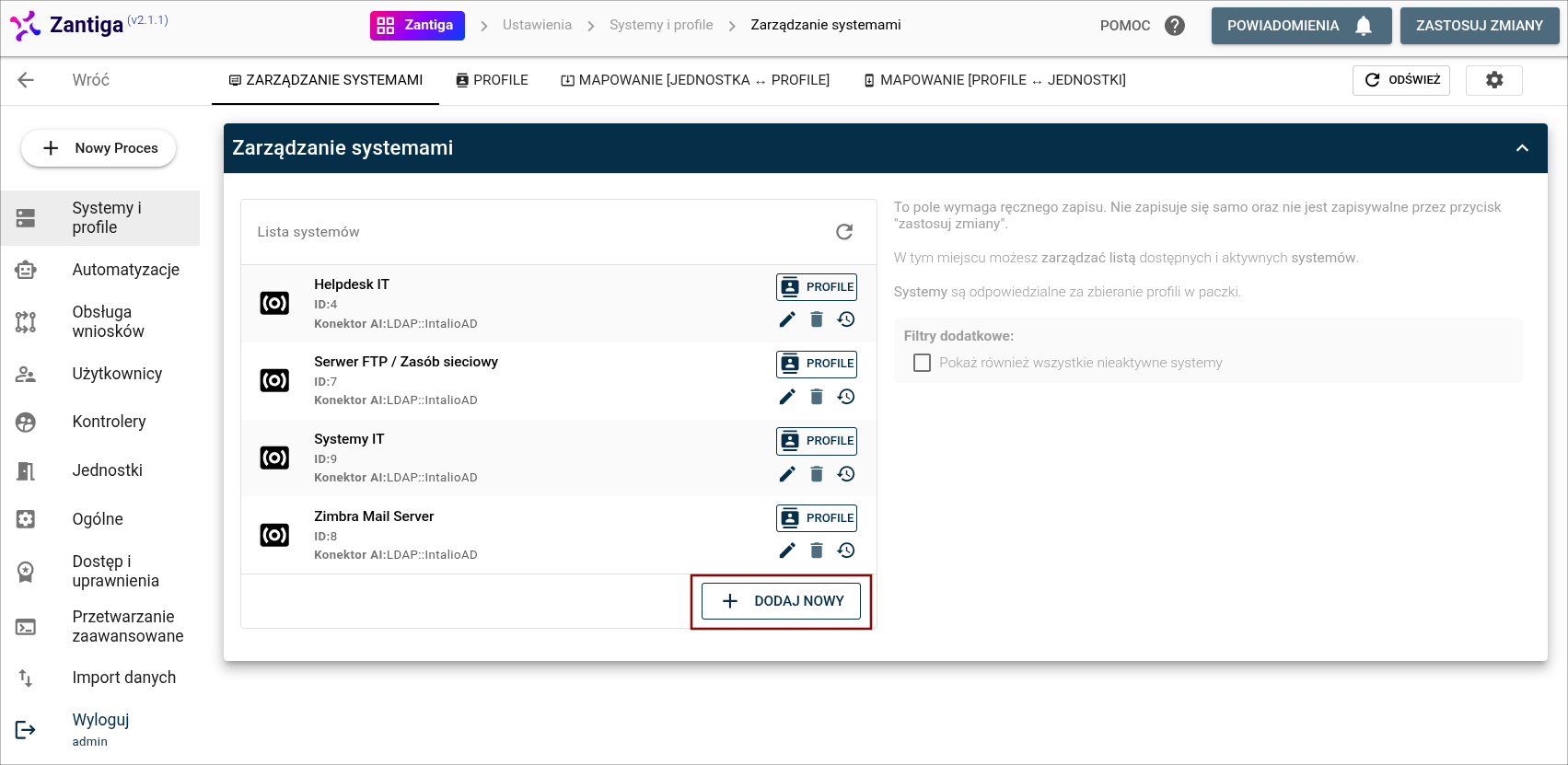
Task: Open profiles for Helpdesk IT
Action: [x=817, y=287]
